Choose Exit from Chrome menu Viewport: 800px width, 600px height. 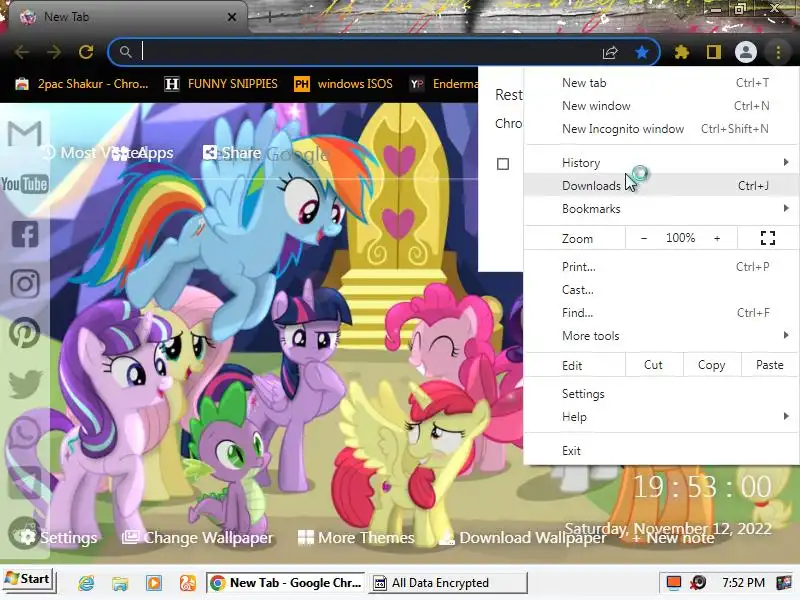661,451
